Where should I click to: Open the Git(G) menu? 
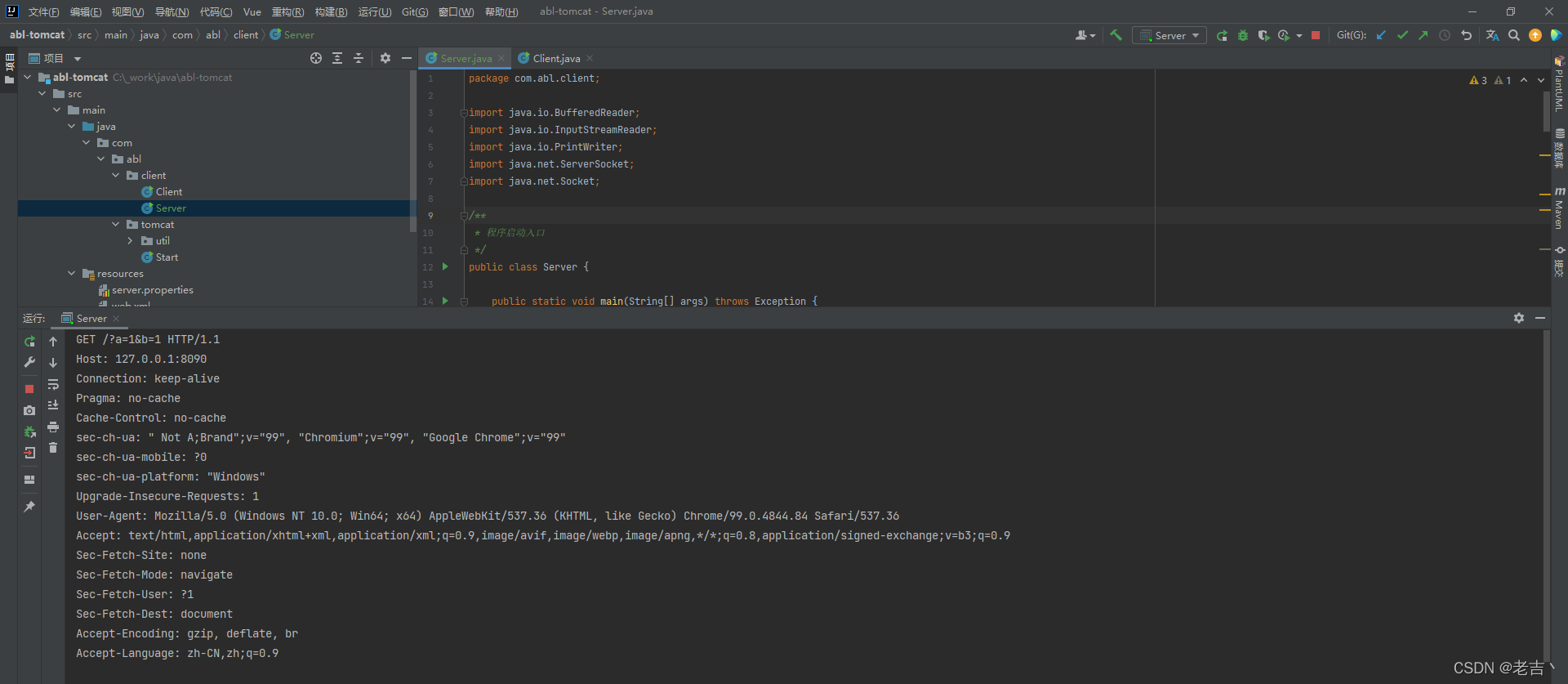[x=415, y=11]
